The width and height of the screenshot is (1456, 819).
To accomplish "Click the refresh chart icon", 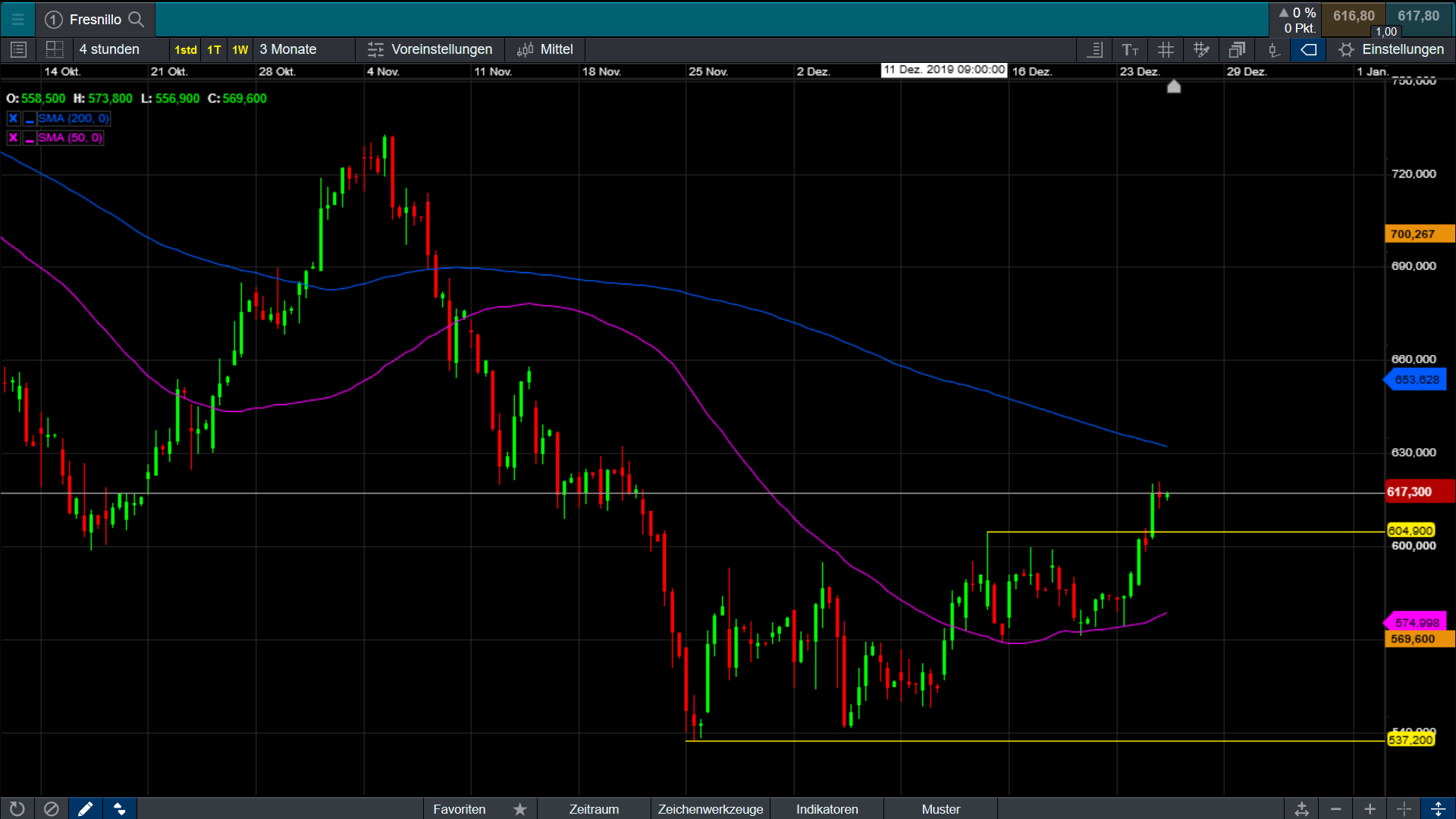I will [x=17, y=808].
